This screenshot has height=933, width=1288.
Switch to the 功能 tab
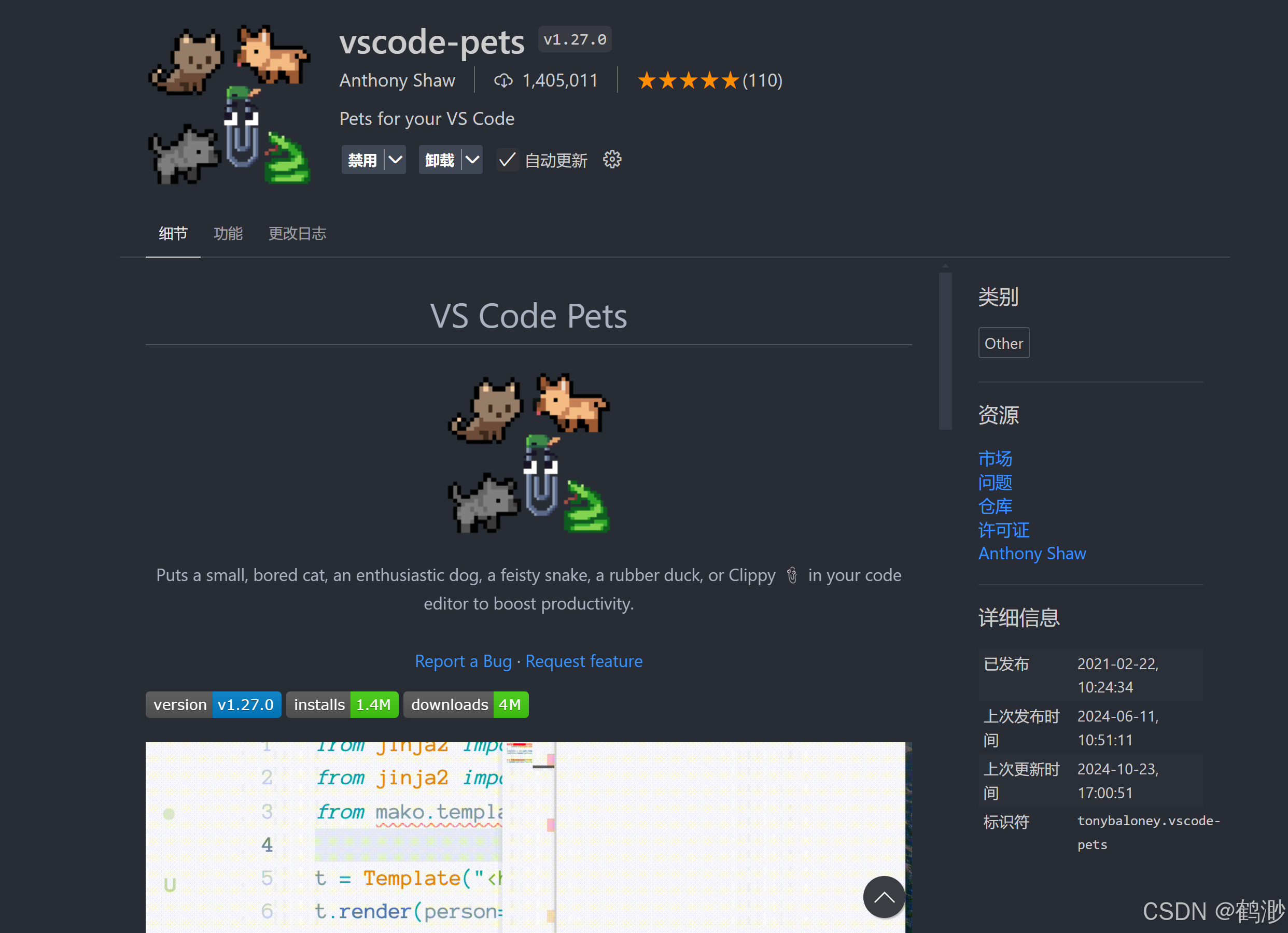point(228,233)
